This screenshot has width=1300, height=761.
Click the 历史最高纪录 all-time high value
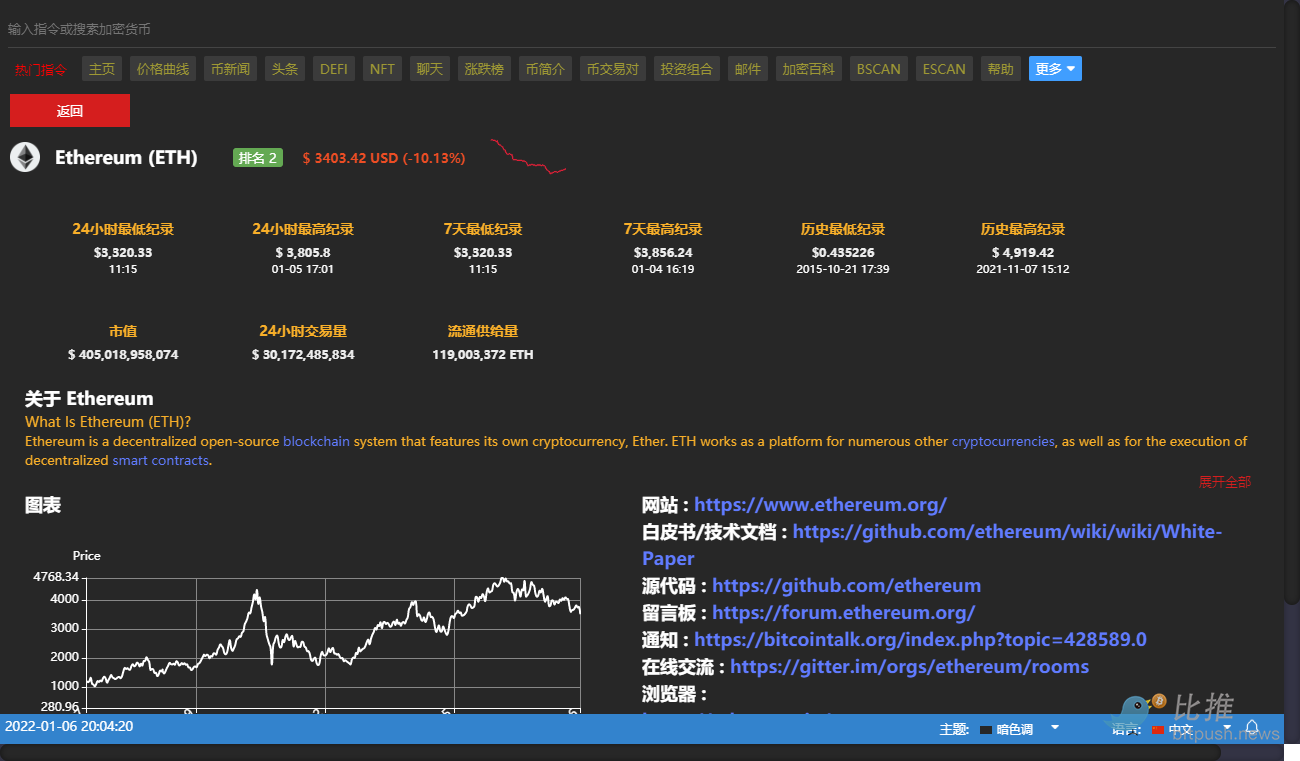pos(1023,253)
